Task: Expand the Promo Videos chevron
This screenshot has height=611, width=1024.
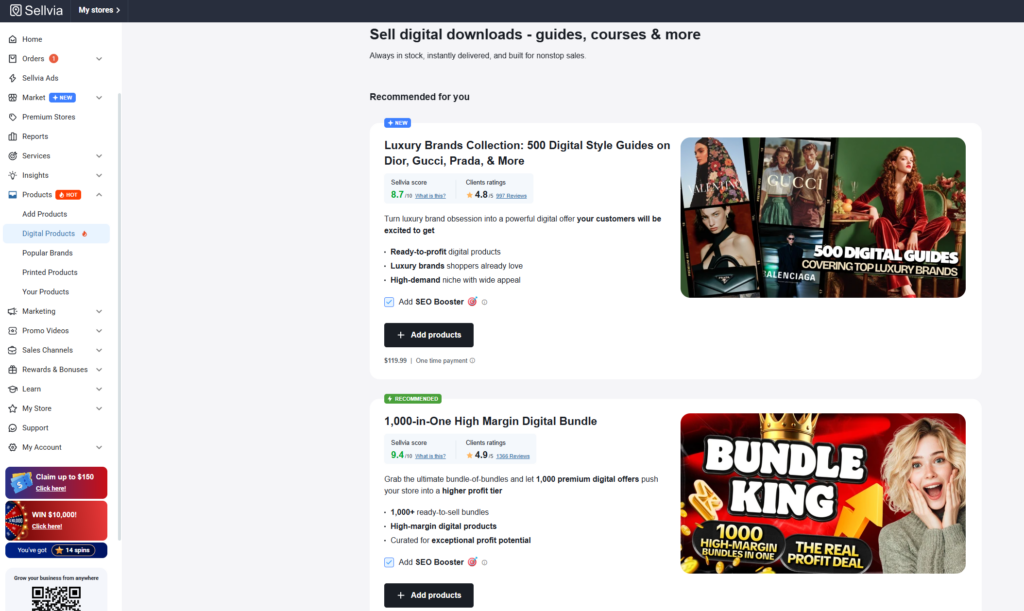Action: [99, 331]
